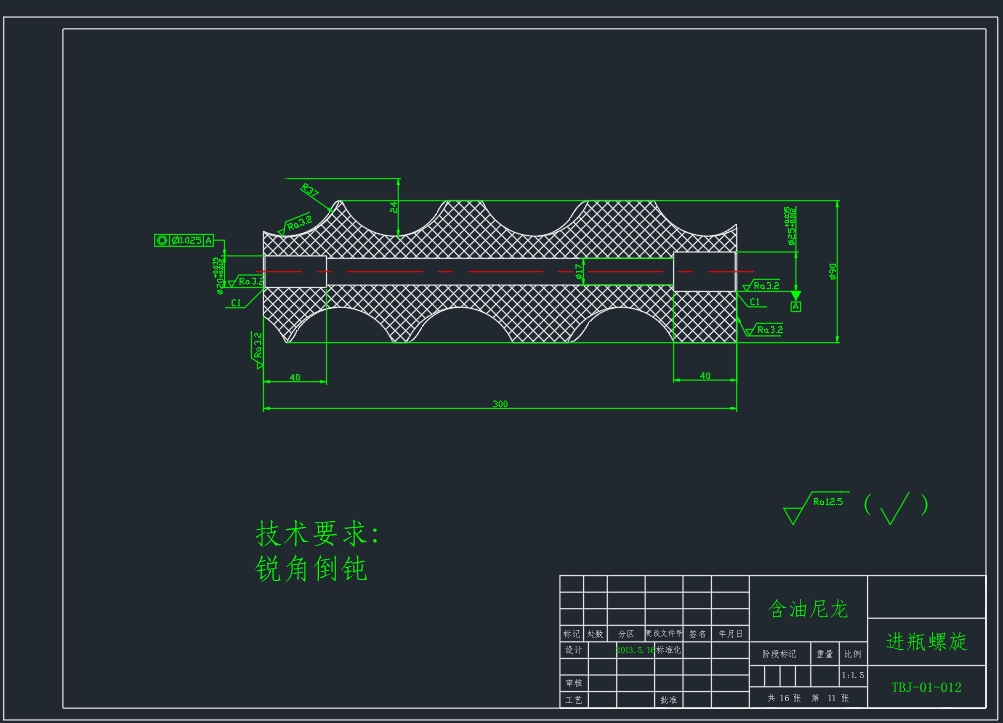This screenshot has width=1003, height=723.
Task: Select the 审核 row label
Action: coord(573,683)
